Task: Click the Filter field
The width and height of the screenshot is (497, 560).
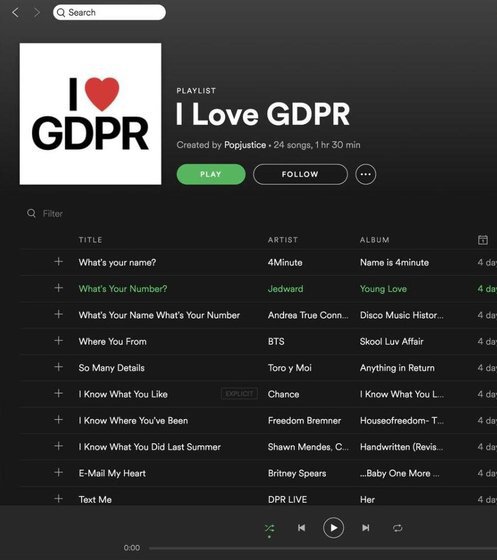Action: 52,214
